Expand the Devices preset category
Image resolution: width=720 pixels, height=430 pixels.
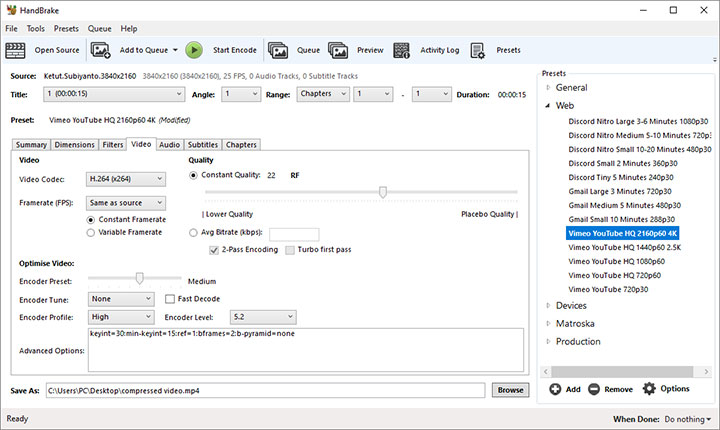[548, 305]
